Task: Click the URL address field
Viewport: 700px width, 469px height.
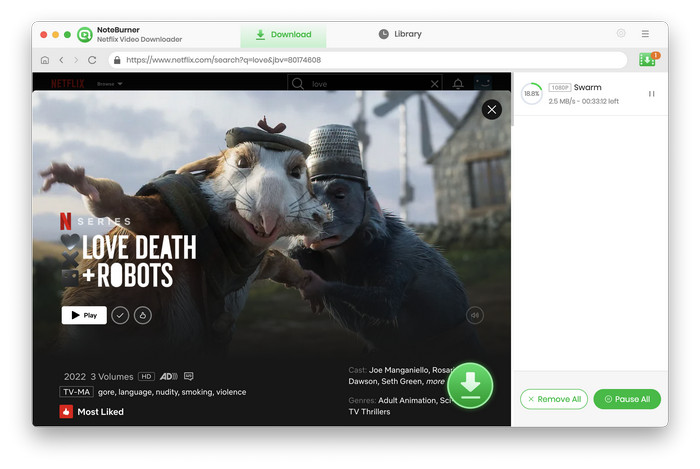Action: coord(367,60)
